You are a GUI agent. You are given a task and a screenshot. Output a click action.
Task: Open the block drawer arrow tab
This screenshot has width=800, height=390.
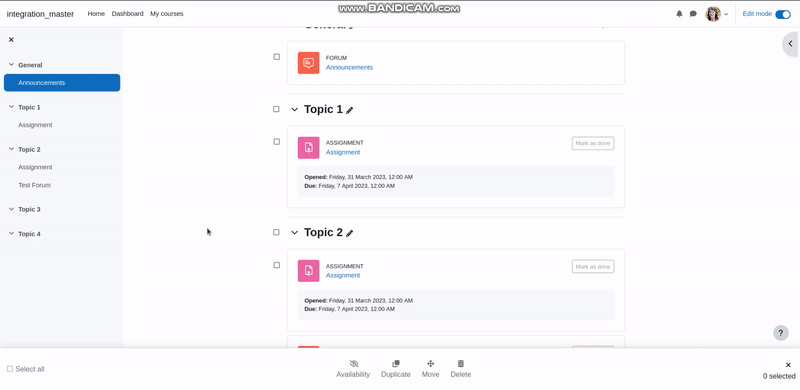coord(791,44)
